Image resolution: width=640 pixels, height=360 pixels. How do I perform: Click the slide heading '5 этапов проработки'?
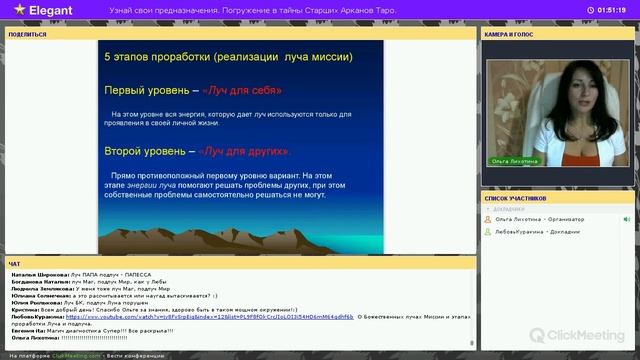(228, 57)
